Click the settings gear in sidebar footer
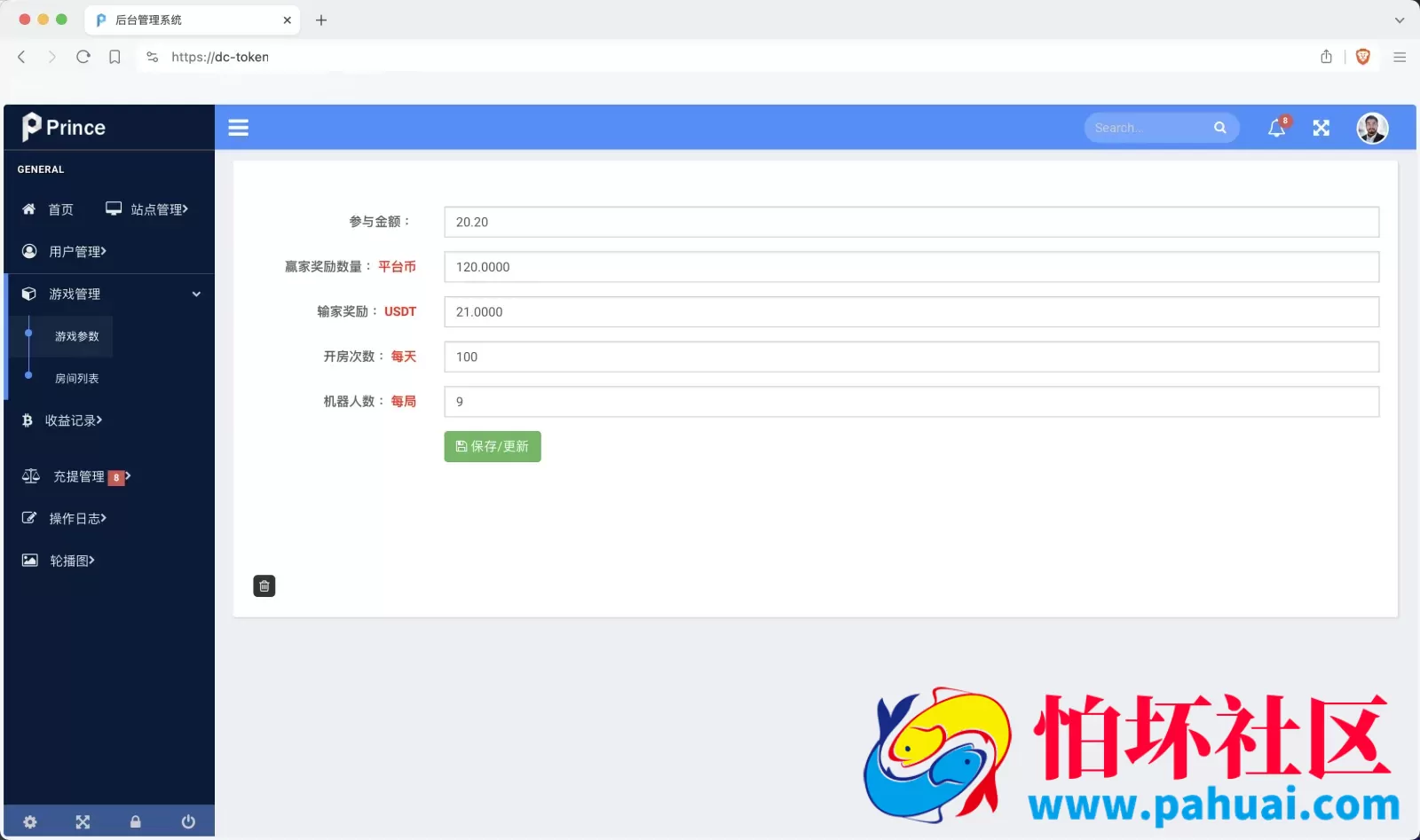 coord(30,821)
